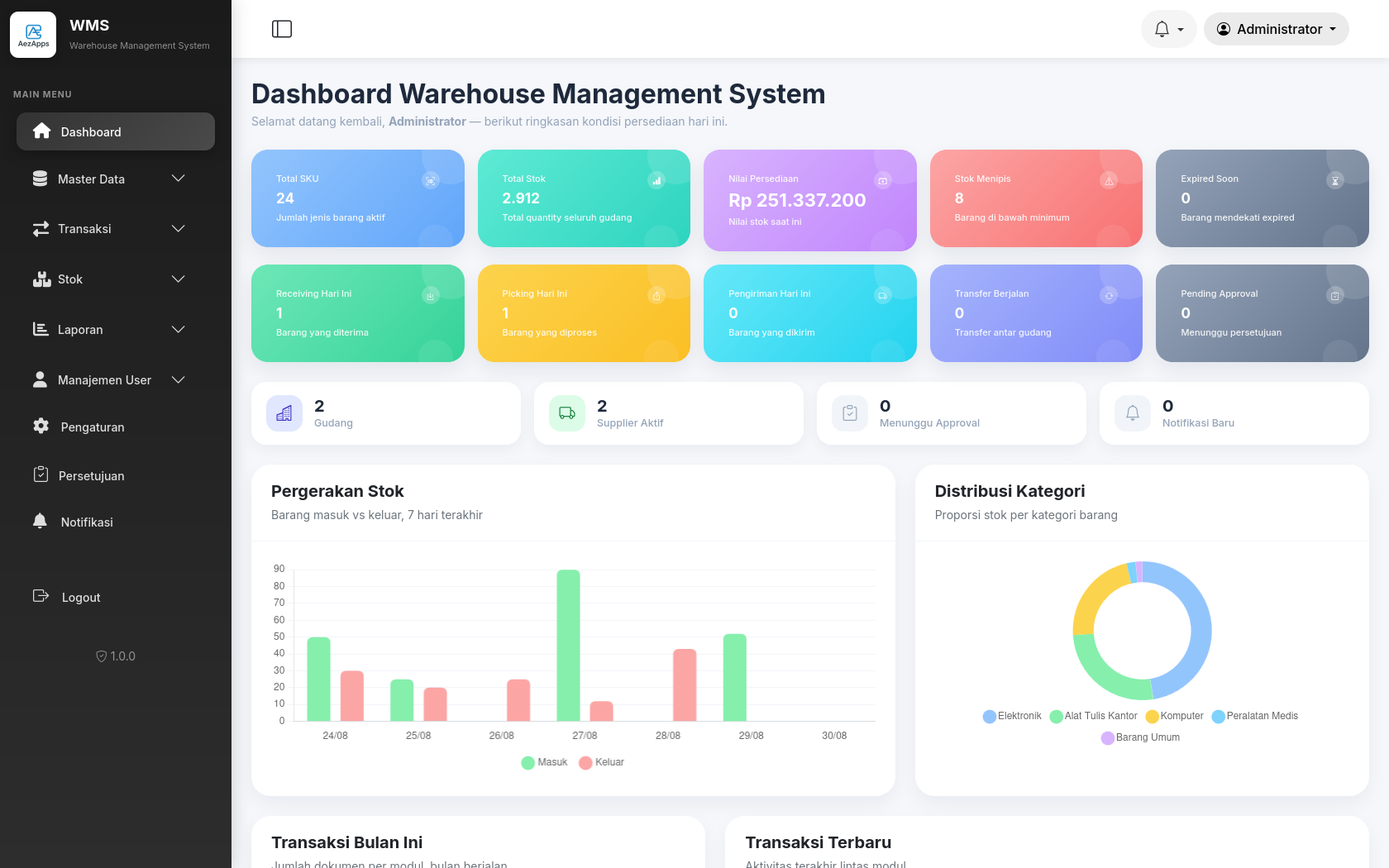Click the Transaksi menu label

84,229
